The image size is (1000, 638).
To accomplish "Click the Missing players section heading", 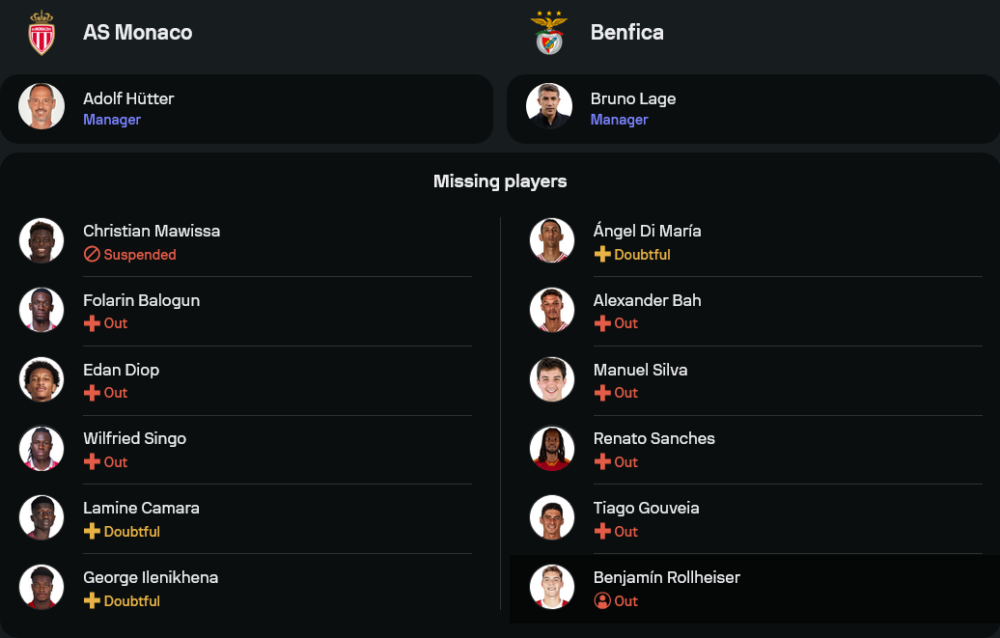I will pyautogui.click(x=500, y=181).
